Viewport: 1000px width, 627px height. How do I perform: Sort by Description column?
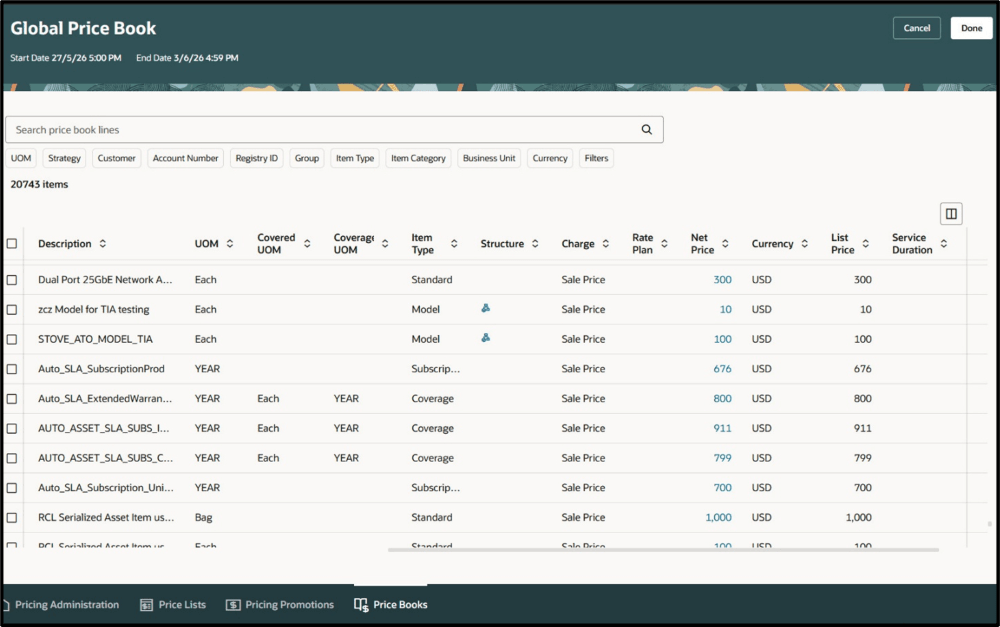pyautogui.click(x=103, y=244)
